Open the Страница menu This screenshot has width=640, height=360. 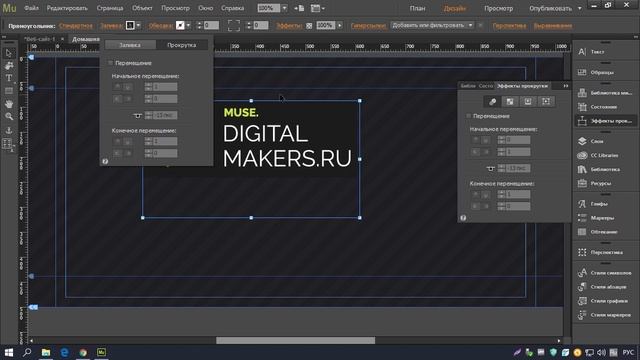coord(110,8)
